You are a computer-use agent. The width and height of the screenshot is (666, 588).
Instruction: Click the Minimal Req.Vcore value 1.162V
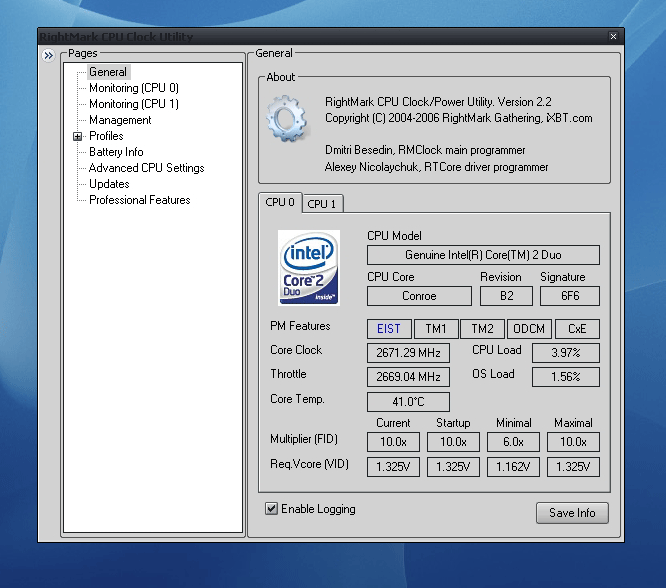[x=513, y=467]
